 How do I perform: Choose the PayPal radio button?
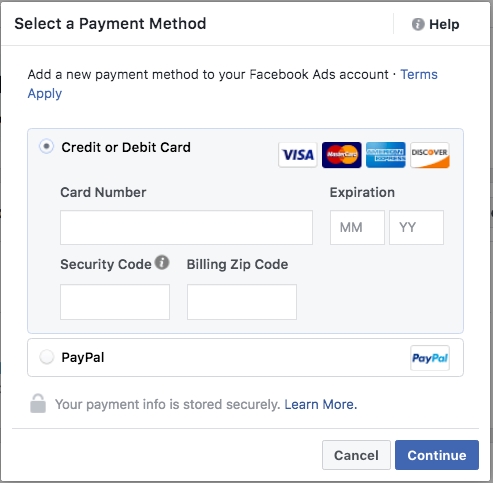(46, 357)
